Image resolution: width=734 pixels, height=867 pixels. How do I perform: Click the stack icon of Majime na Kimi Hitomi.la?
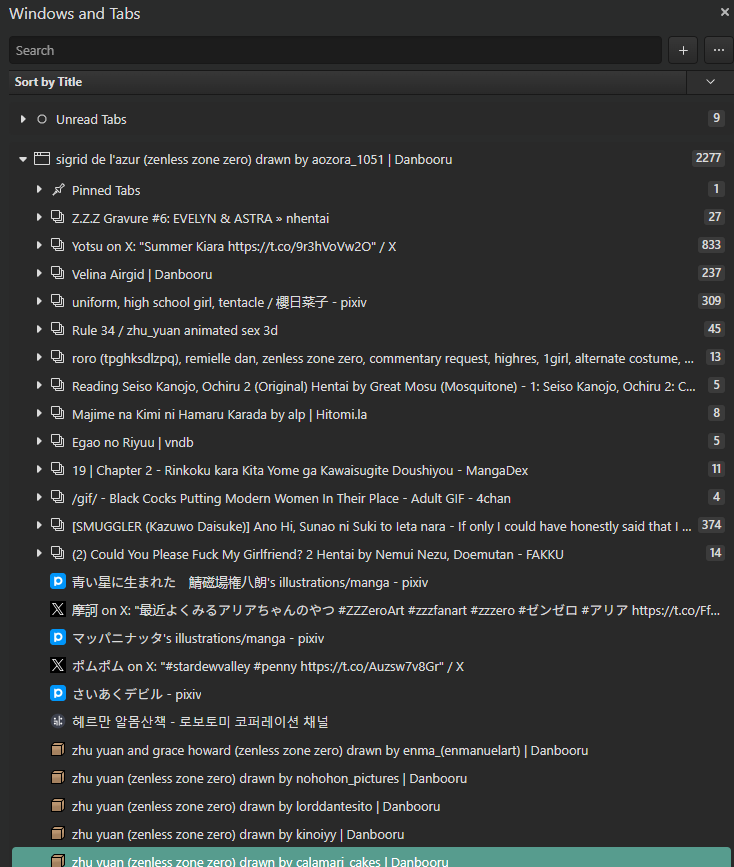pyautogui.click(x=58, y=412)
